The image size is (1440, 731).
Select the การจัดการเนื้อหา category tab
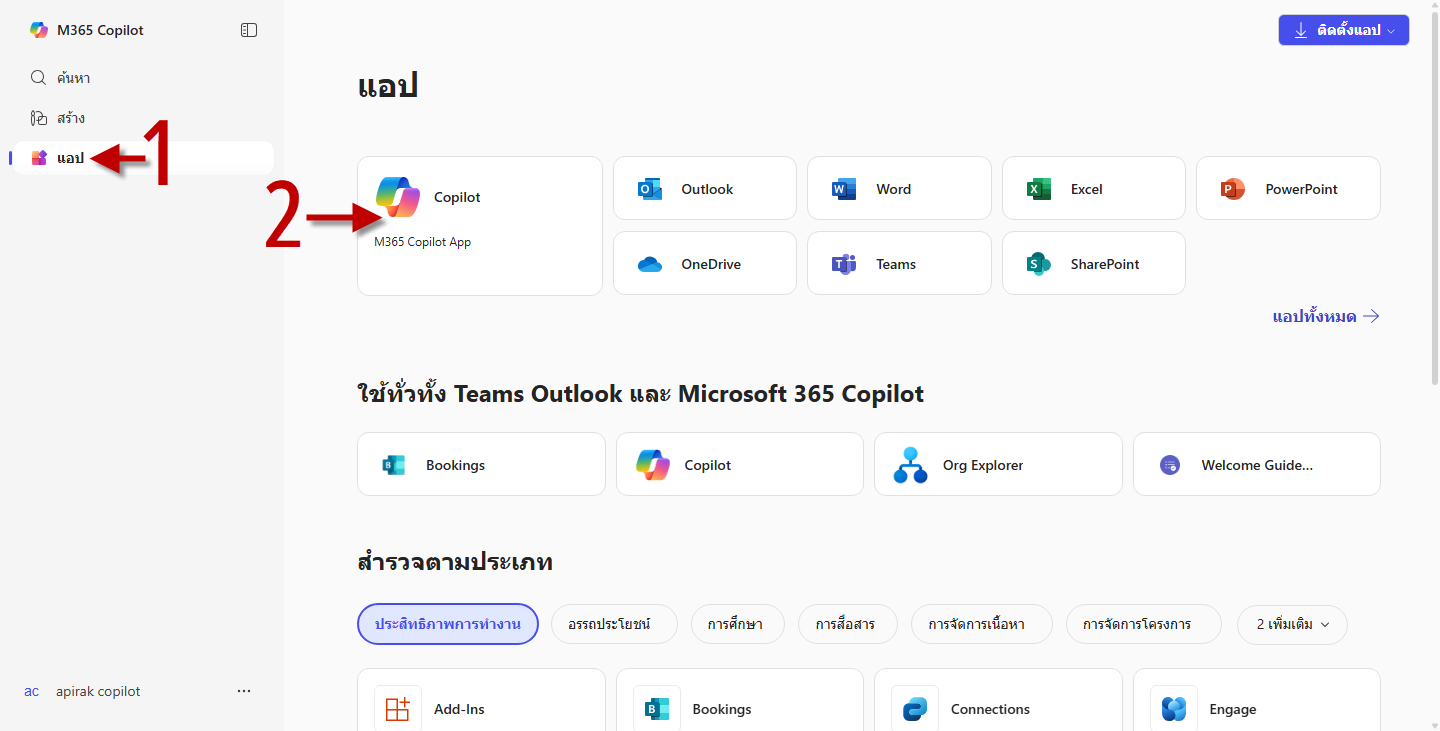click(x=982, y=624)
